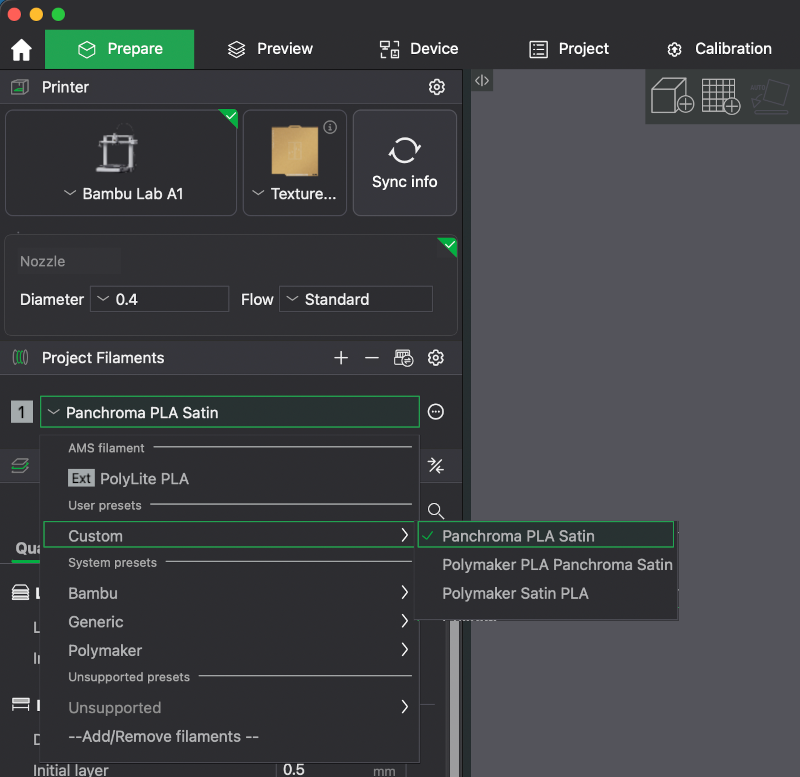Open printer settings gear icon

point(436,87)
